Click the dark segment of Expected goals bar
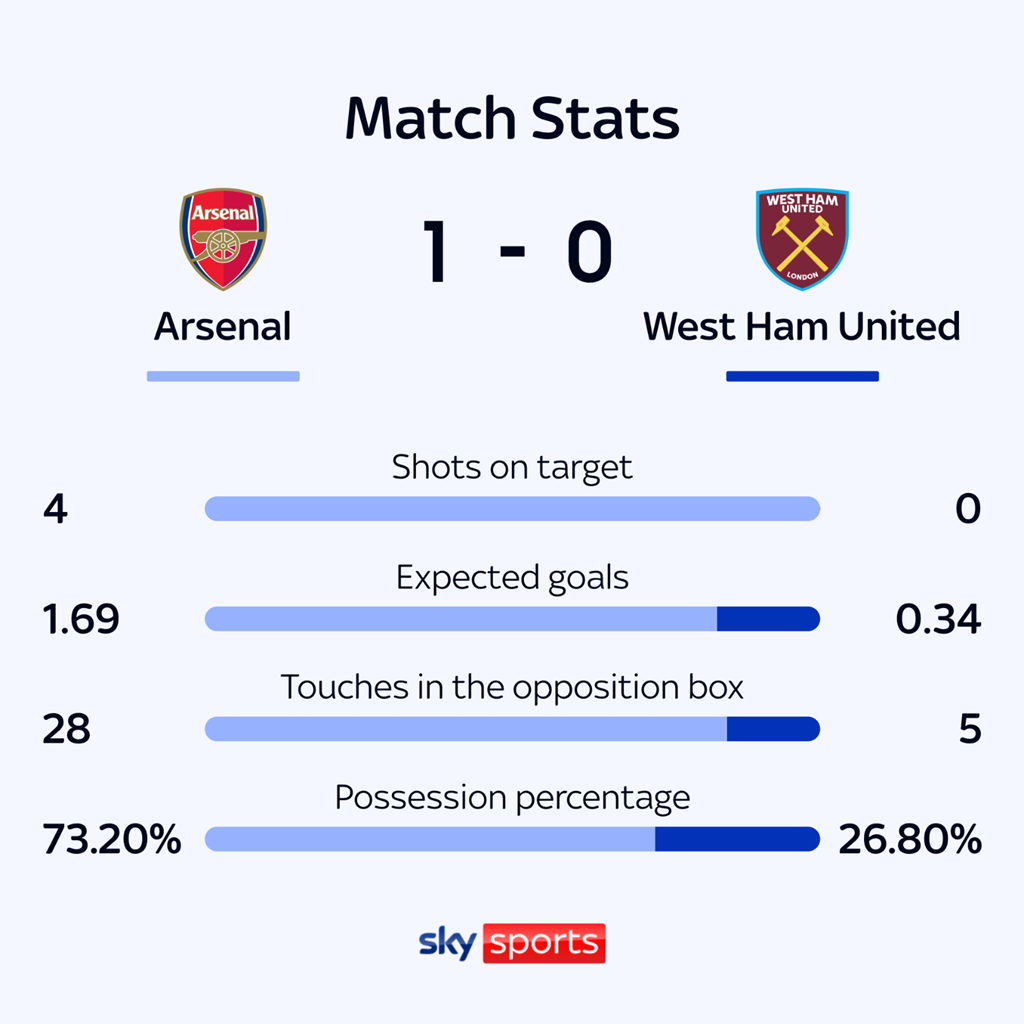 768,619
